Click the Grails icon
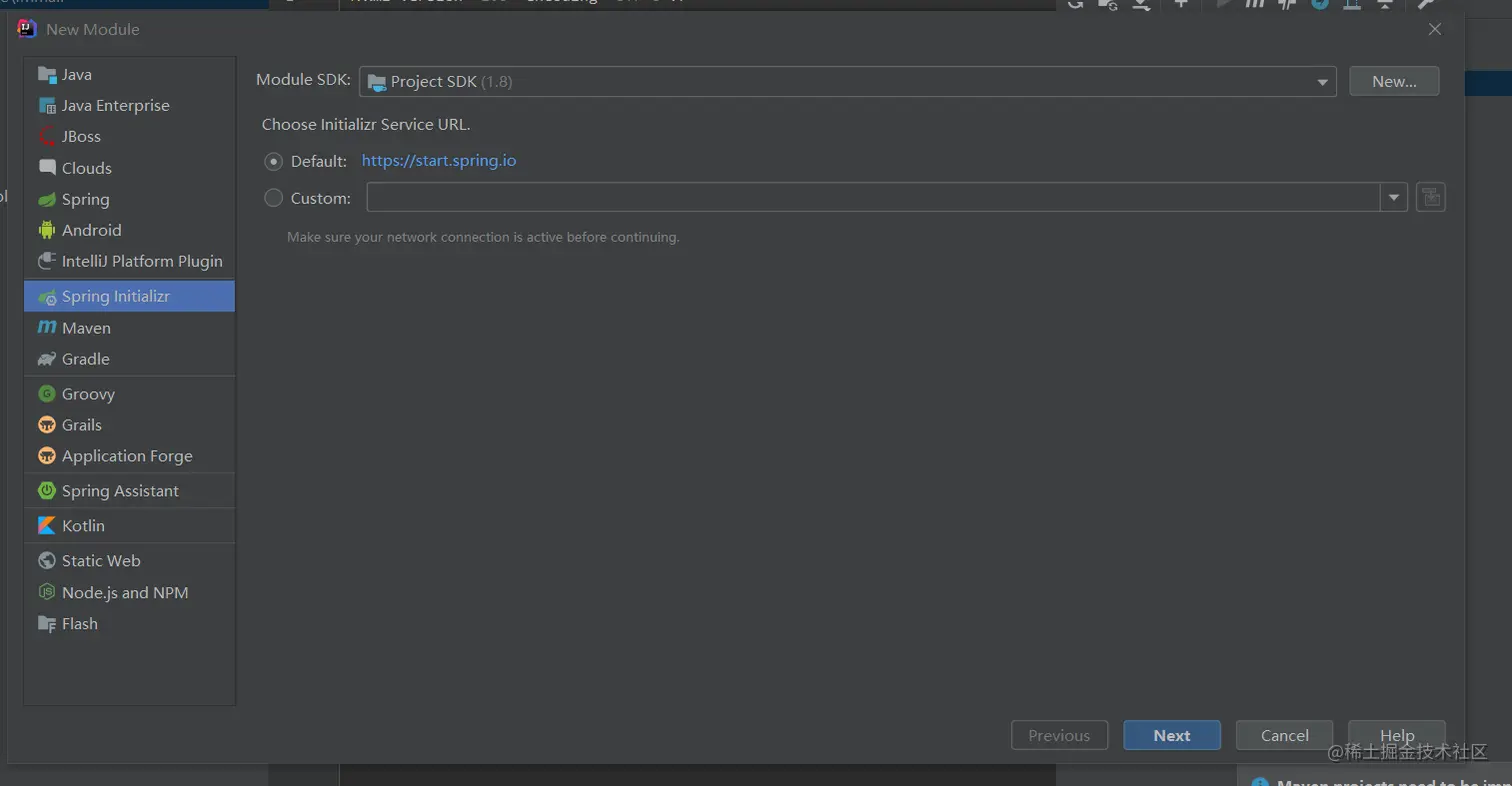The image size is (1512, 786). click(47, 425)
